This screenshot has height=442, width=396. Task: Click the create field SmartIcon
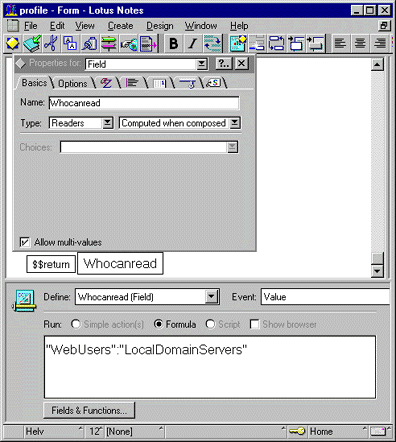pos(296,44)
